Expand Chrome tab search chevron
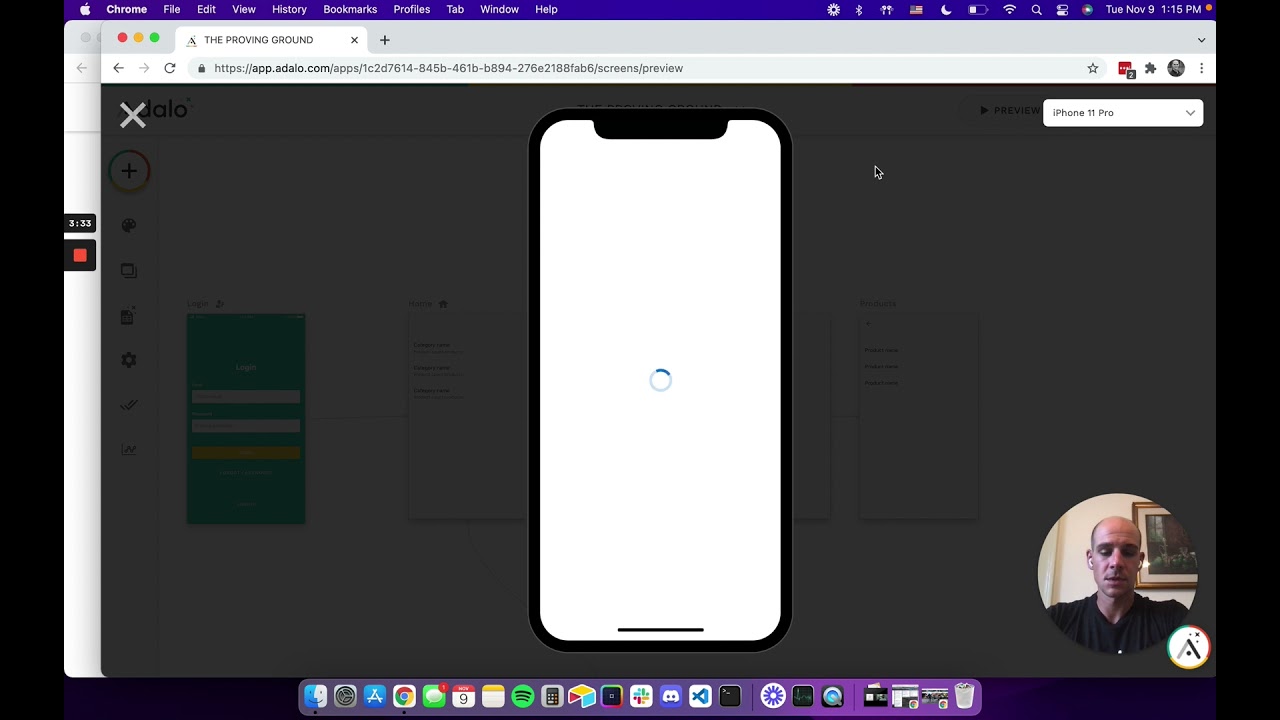This screenshot has height=720, width=1280. pyautogui.click(x=1201, y=40)
